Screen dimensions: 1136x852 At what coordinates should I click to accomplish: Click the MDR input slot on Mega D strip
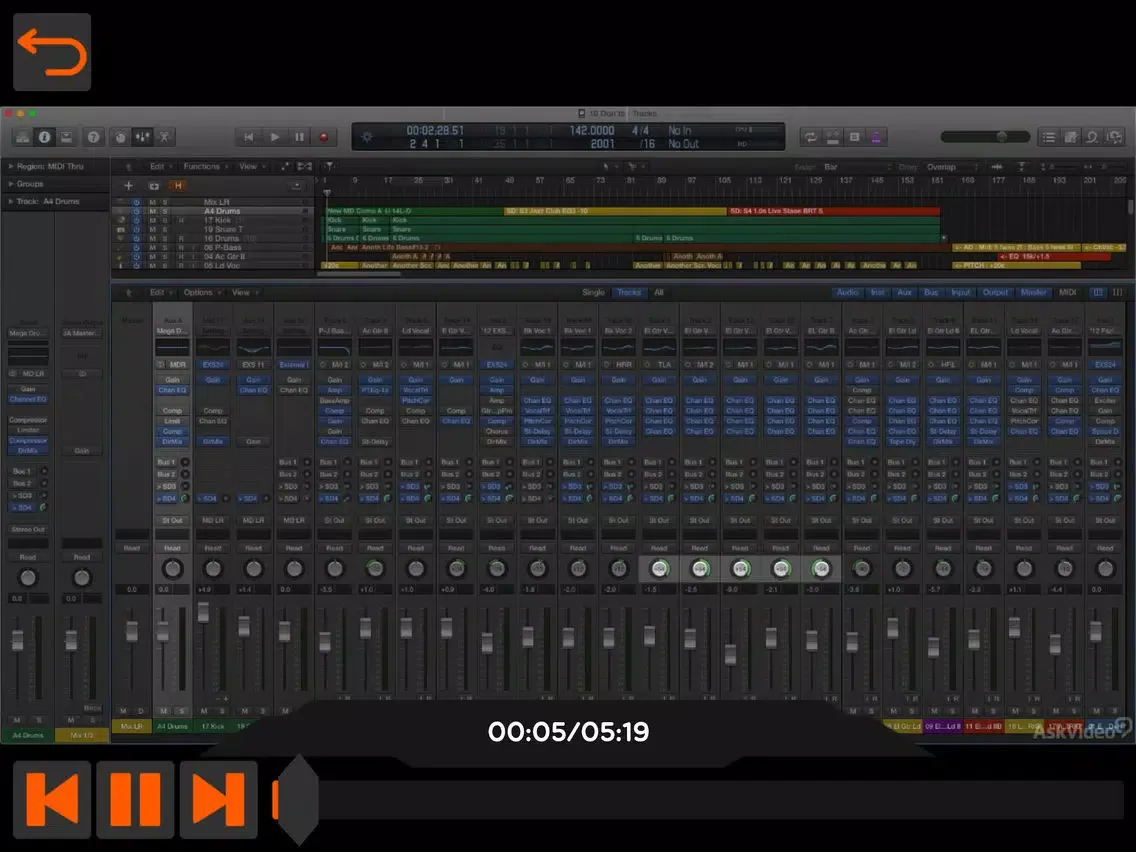pos(172,364)
